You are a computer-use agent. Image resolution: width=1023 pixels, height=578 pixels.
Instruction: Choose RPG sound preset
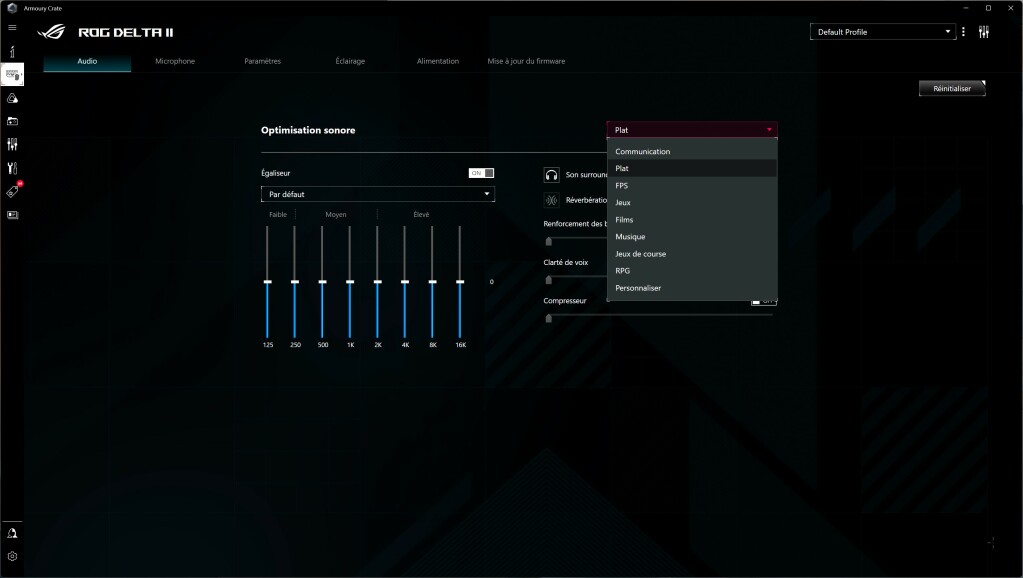[x=692, y=271]
